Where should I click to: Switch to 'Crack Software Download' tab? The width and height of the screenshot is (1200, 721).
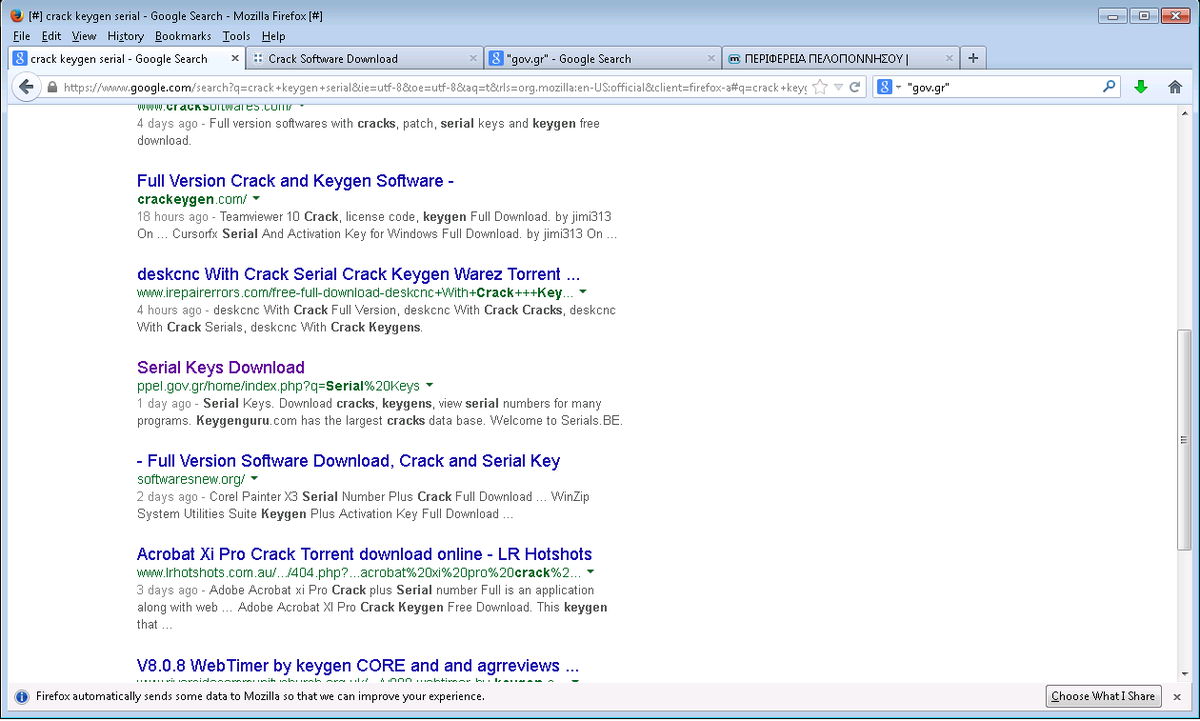(364, 59)
